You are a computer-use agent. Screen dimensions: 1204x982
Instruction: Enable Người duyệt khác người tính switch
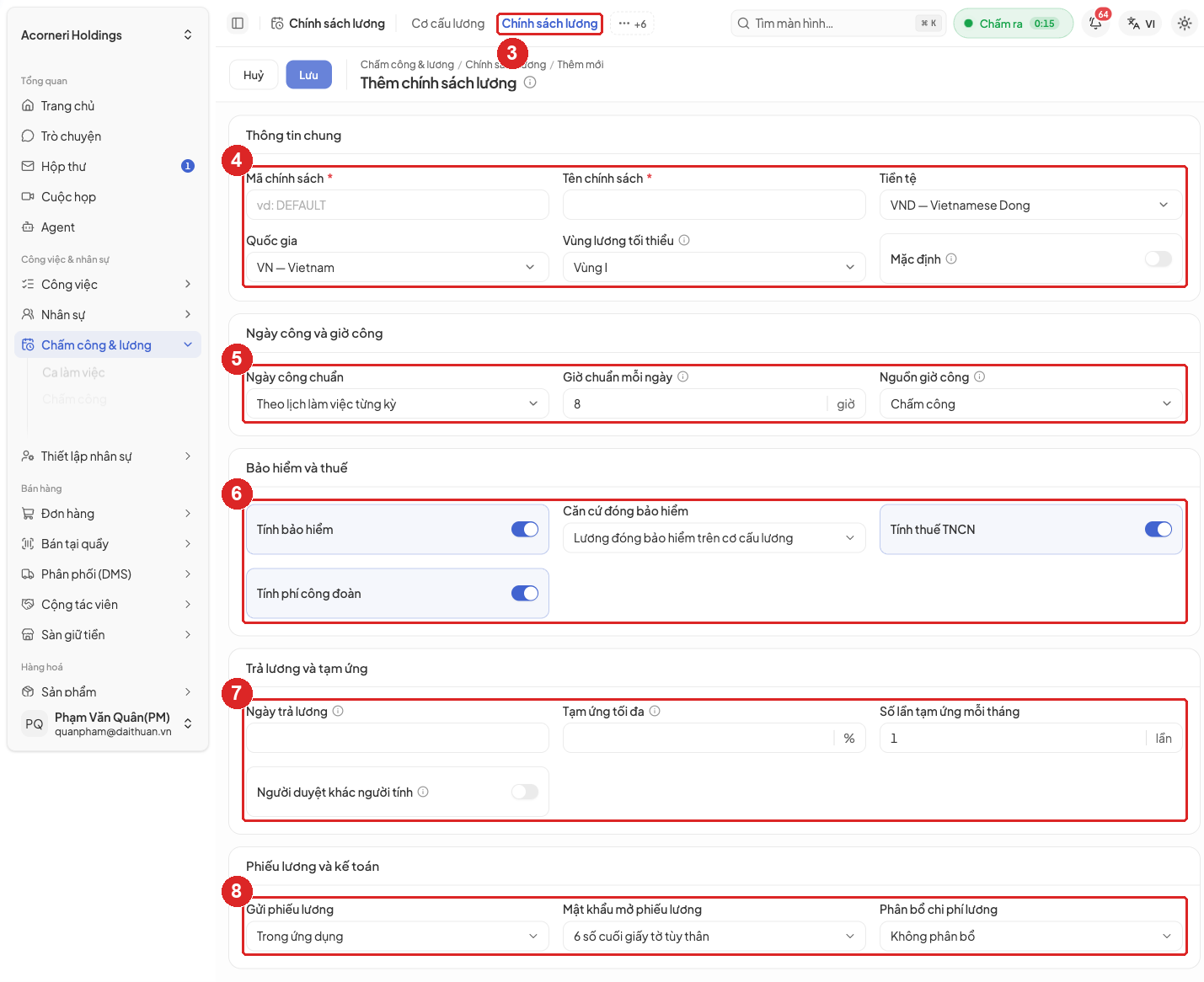click(x=524, y=792)
